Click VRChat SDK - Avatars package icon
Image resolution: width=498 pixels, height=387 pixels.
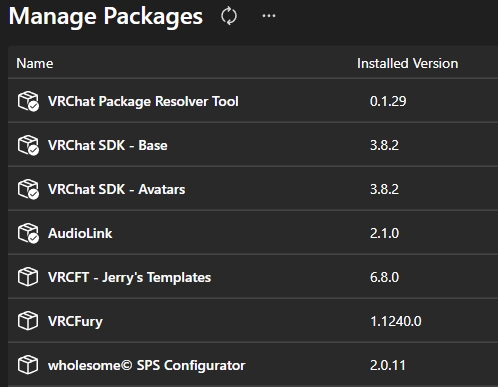(x=28, y=189)
